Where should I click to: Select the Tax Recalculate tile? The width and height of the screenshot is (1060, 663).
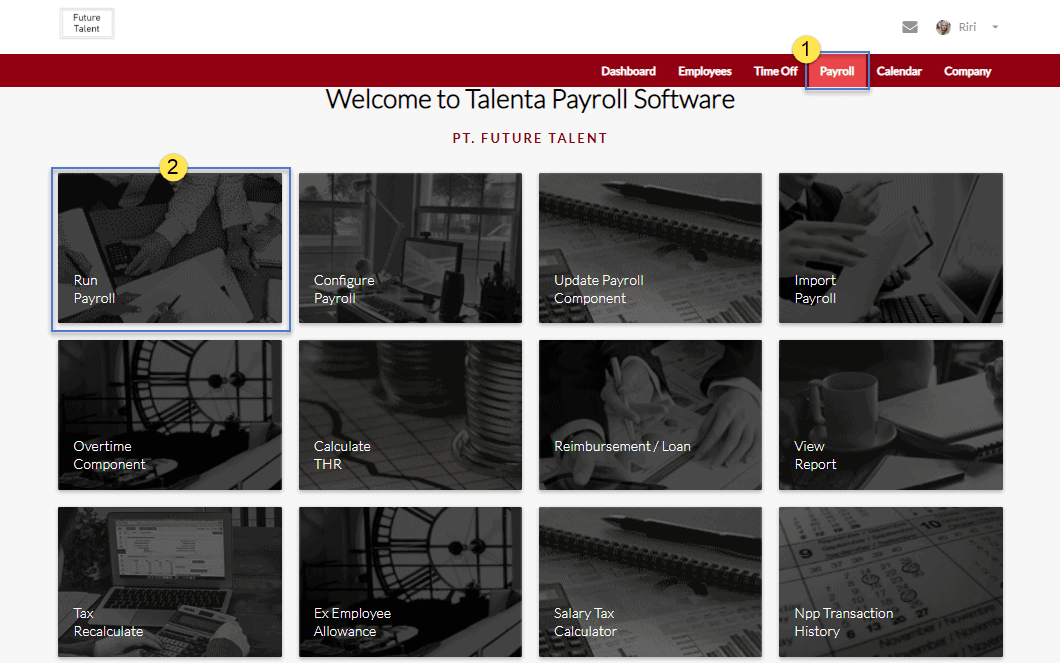[170, 582]
